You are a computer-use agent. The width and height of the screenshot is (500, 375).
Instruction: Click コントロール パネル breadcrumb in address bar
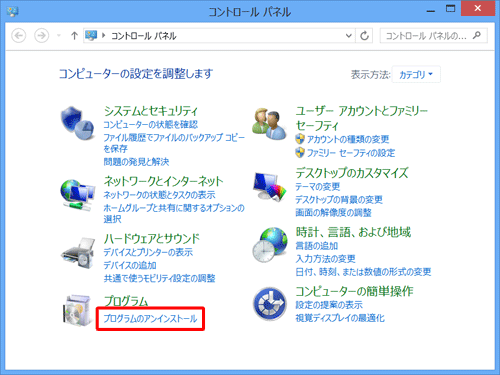coord(144,36)
